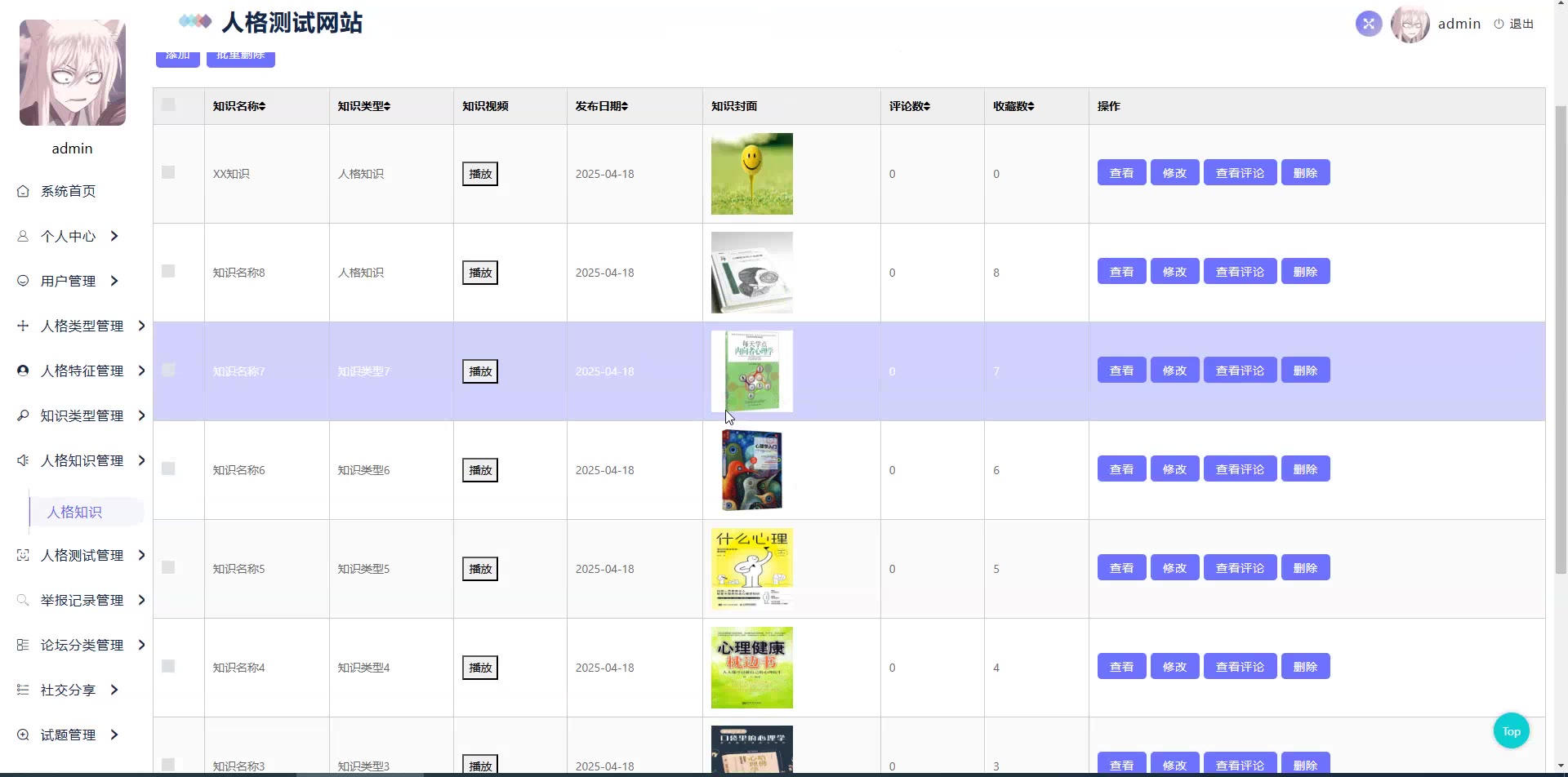
Task: Check the box for the 知识名称4 row
Action: pyautogui.click(x=168, y=666)
